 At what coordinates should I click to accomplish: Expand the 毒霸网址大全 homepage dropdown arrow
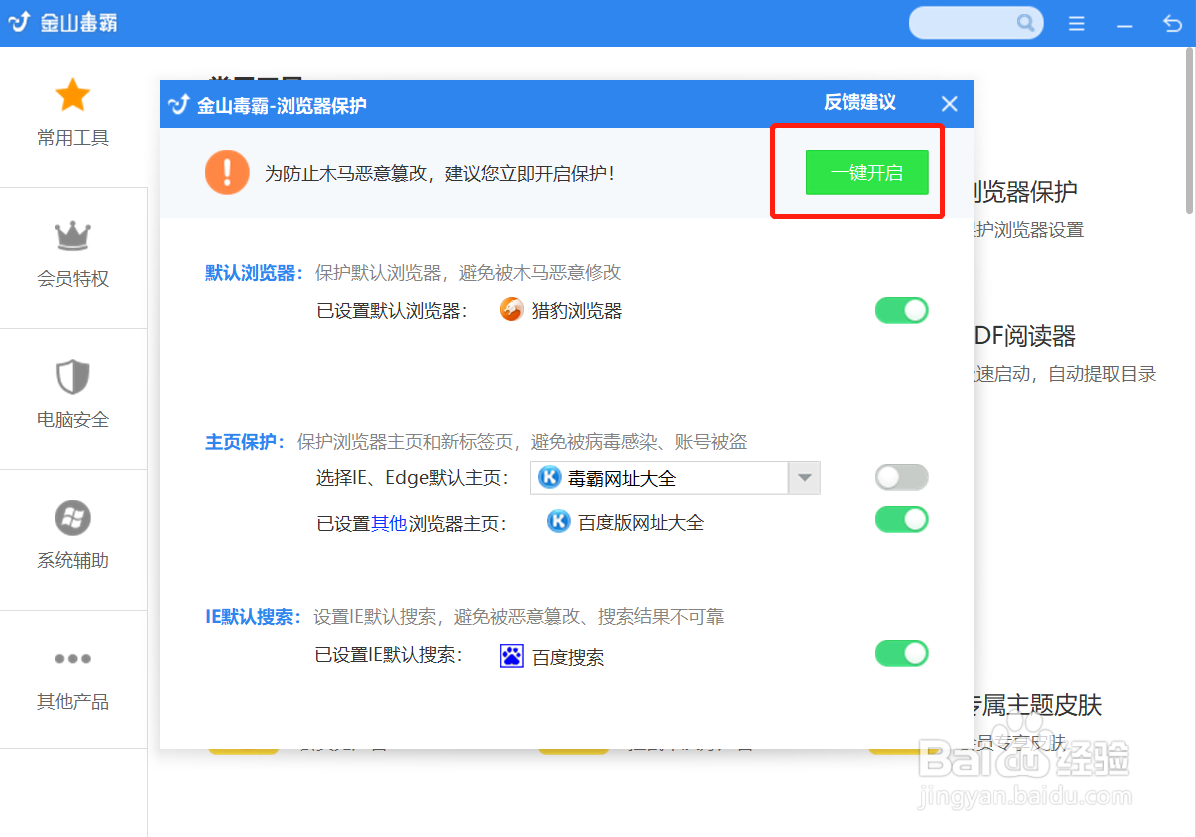point(805,478)
